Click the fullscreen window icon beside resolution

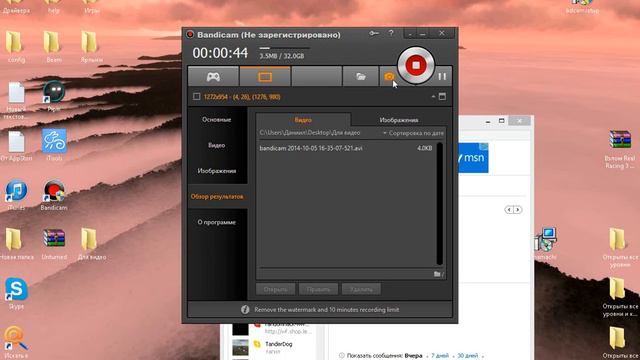442,97
